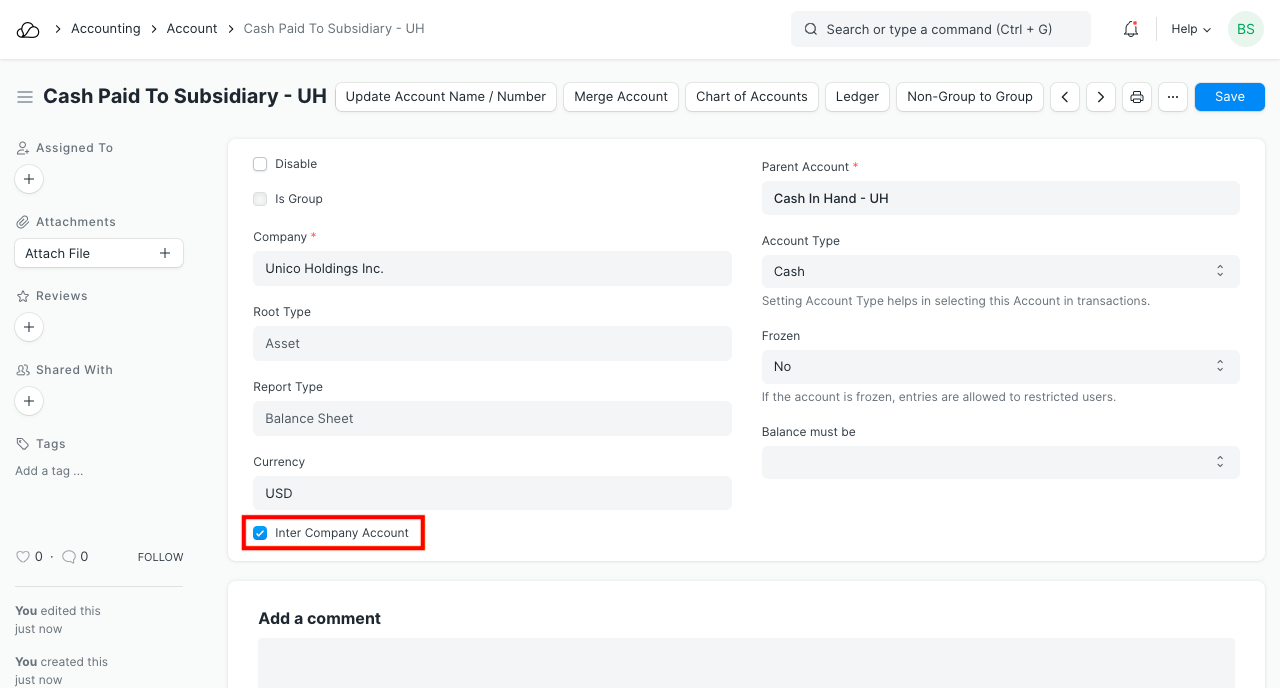The image size is (1280, 688).
Task: Toggle the sidebar hamburger menu icon
Action: 25,97
